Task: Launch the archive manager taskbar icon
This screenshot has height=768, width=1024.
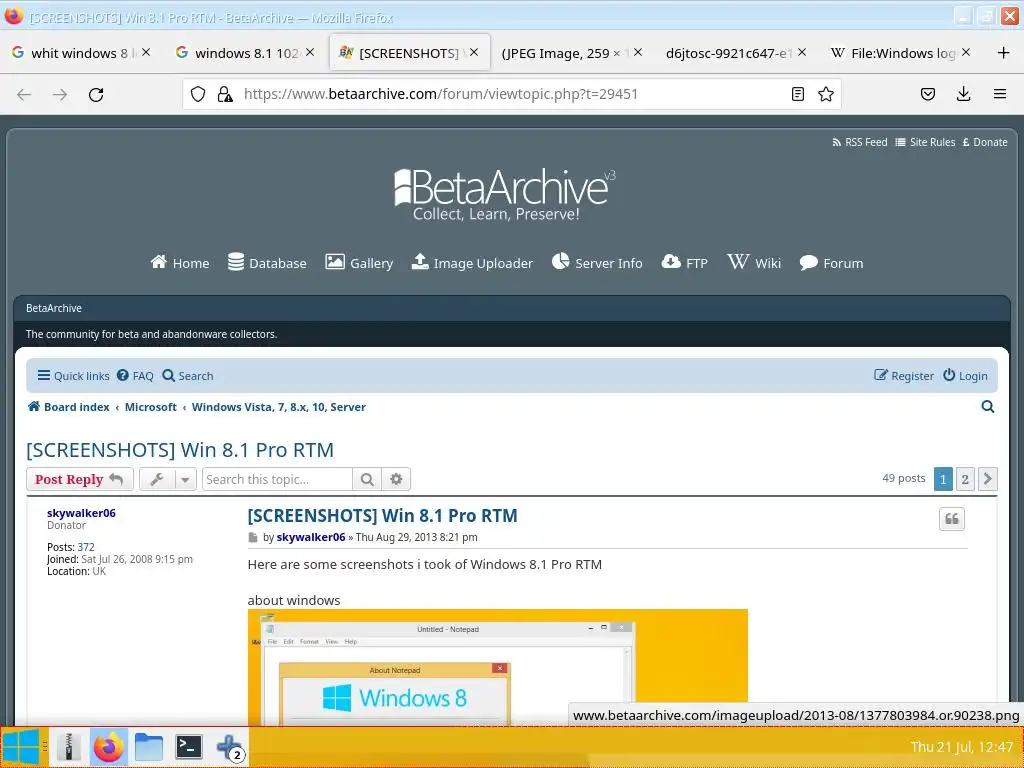Action: tap(69, 747)
